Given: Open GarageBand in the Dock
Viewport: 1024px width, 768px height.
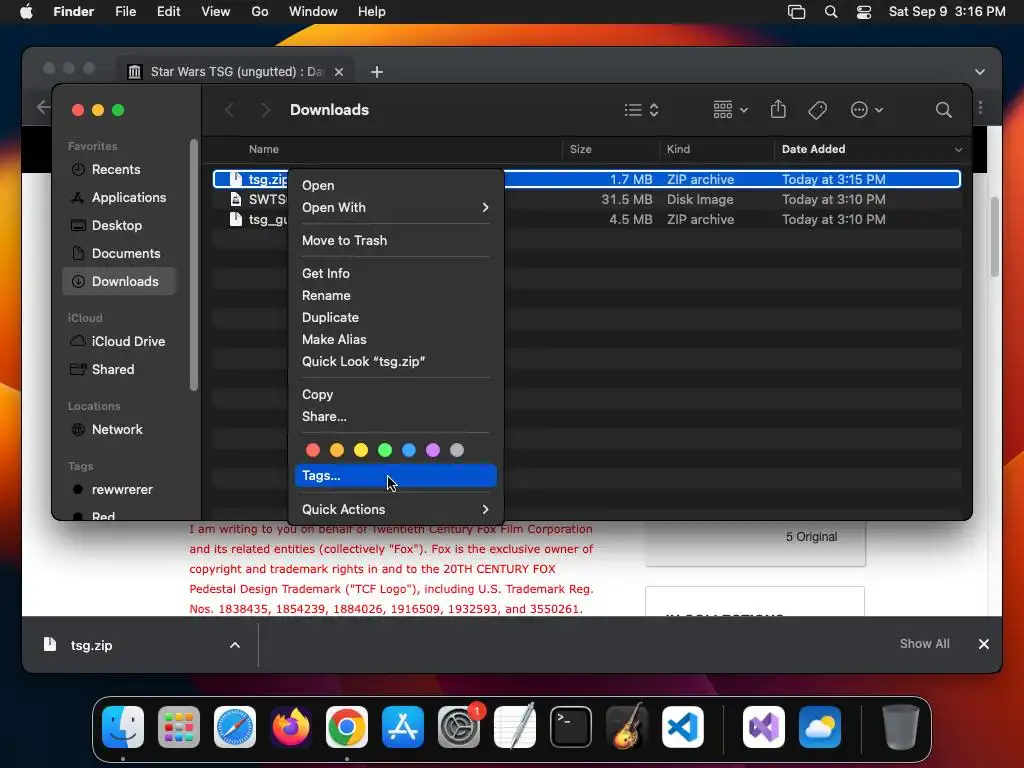Looking at the screenshot, I should coord(627,727).
